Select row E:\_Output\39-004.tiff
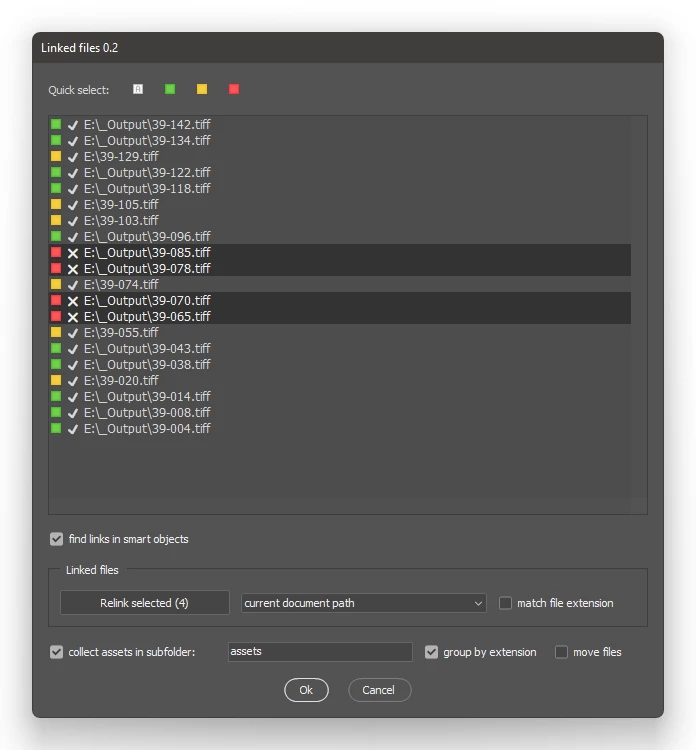 [x=340, y=429]
